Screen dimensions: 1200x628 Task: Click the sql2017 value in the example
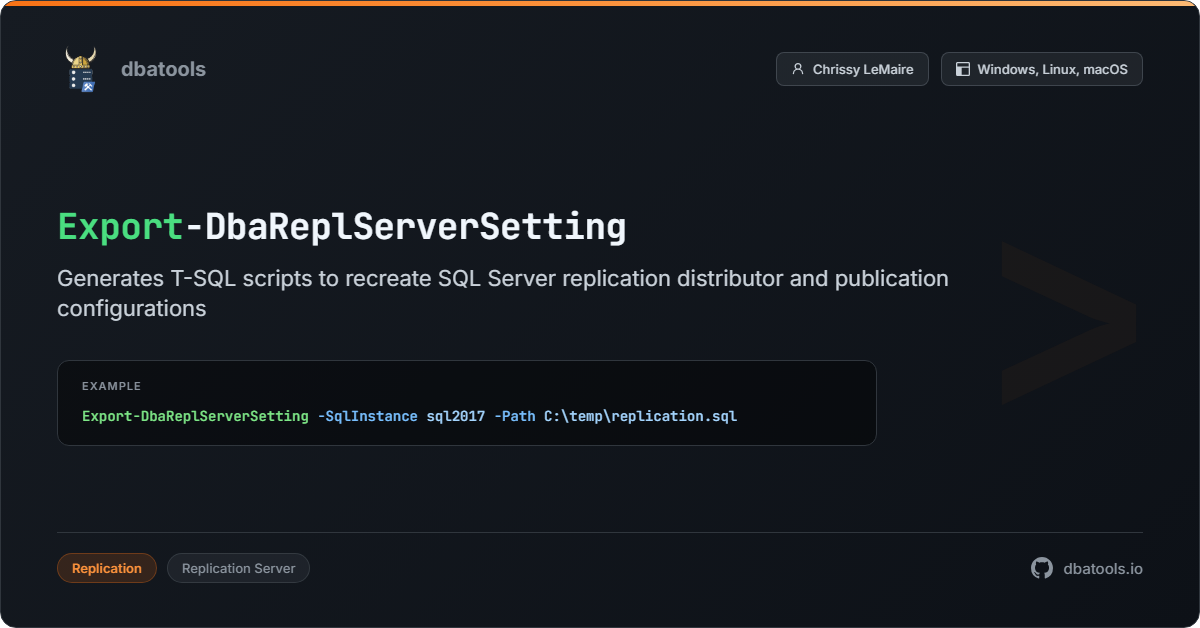pyautogui.click(x=456, y=415)
